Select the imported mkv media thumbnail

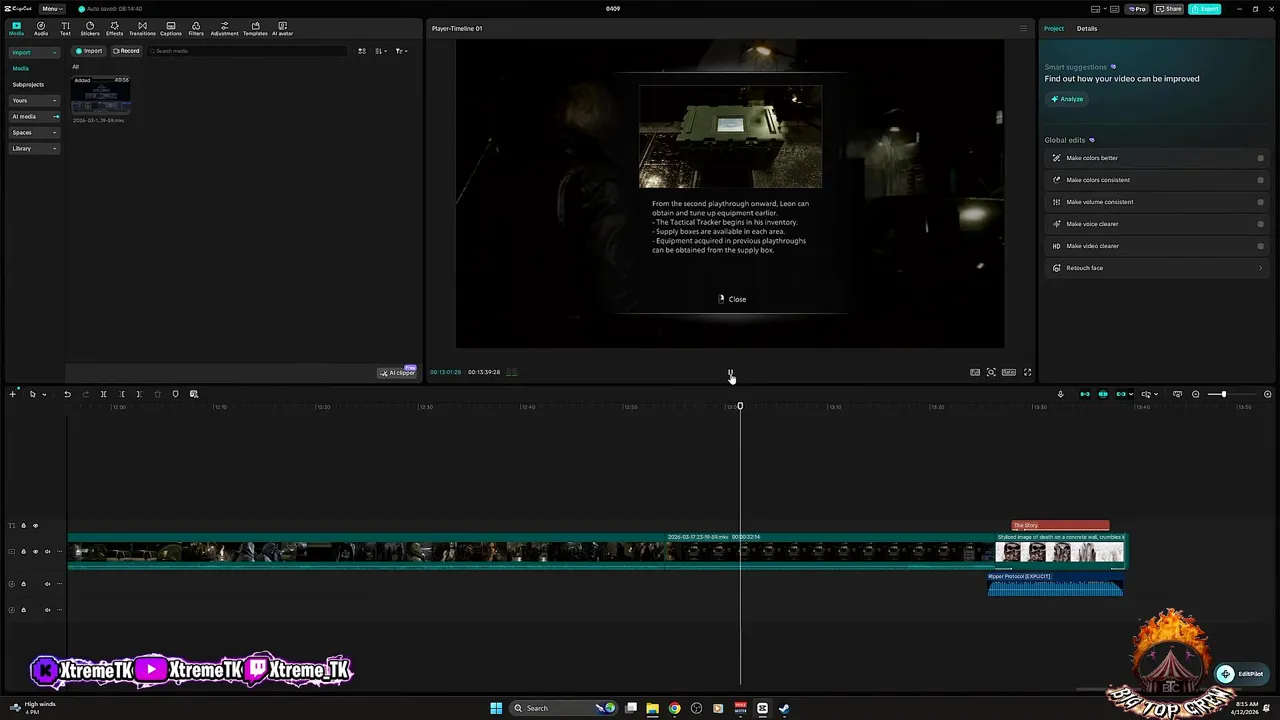click(x=101, y=95)
